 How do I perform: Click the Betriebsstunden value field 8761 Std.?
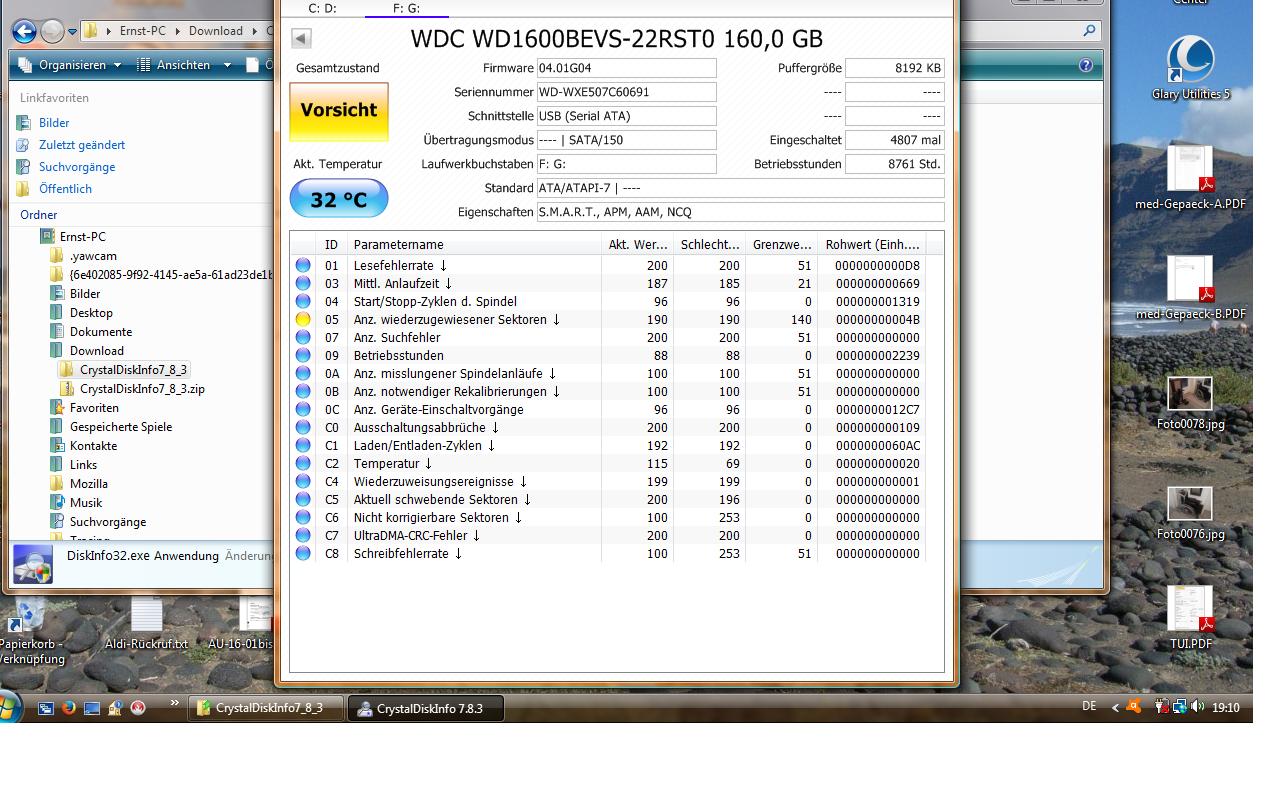pyautogui.click(x=895, y=164)
